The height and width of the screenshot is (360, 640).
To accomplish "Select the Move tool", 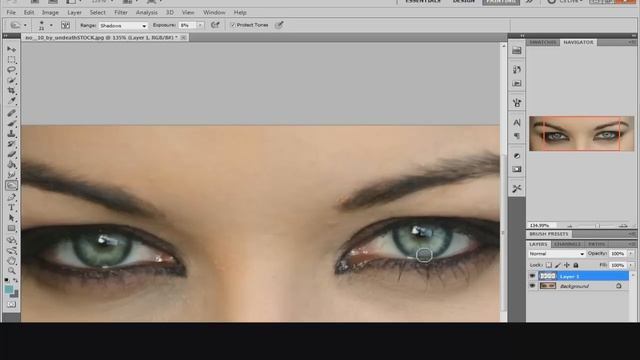I will click(11, 49).
